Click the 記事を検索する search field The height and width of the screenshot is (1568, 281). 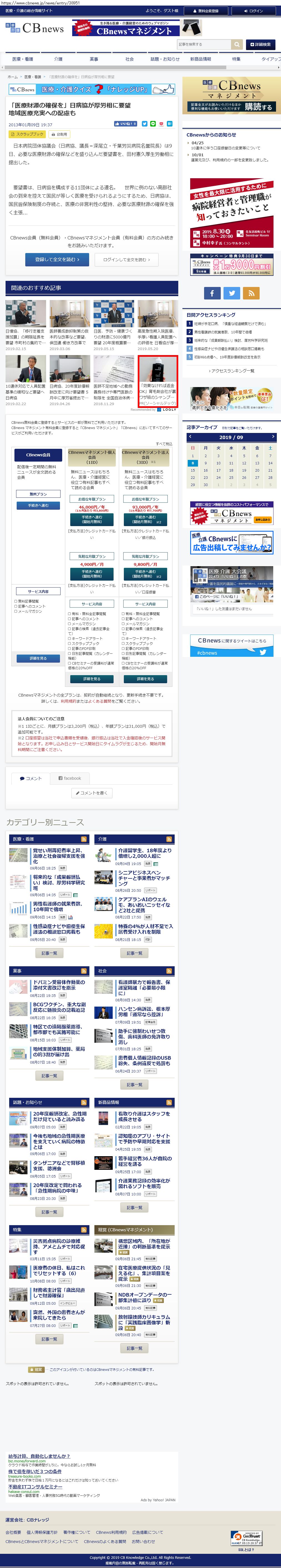click(x=204, y=44)
